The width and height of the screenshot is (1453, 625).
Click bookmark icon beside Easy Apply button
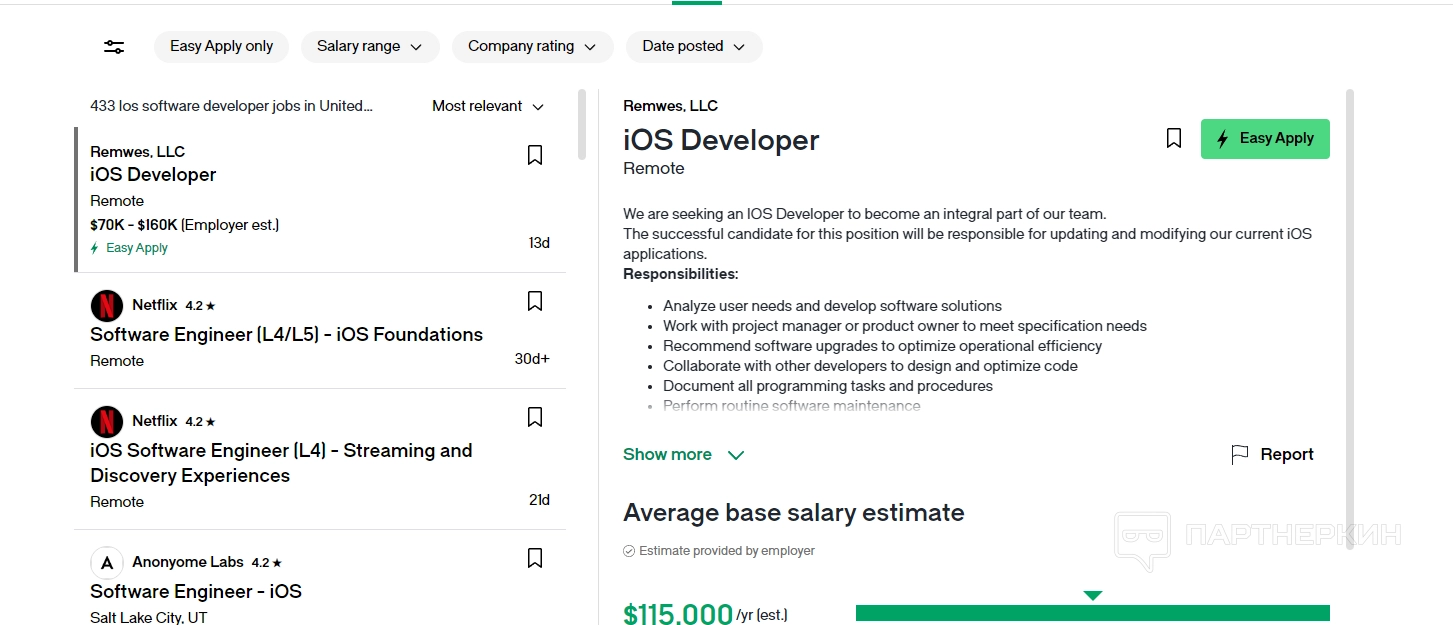point(1174,139)
